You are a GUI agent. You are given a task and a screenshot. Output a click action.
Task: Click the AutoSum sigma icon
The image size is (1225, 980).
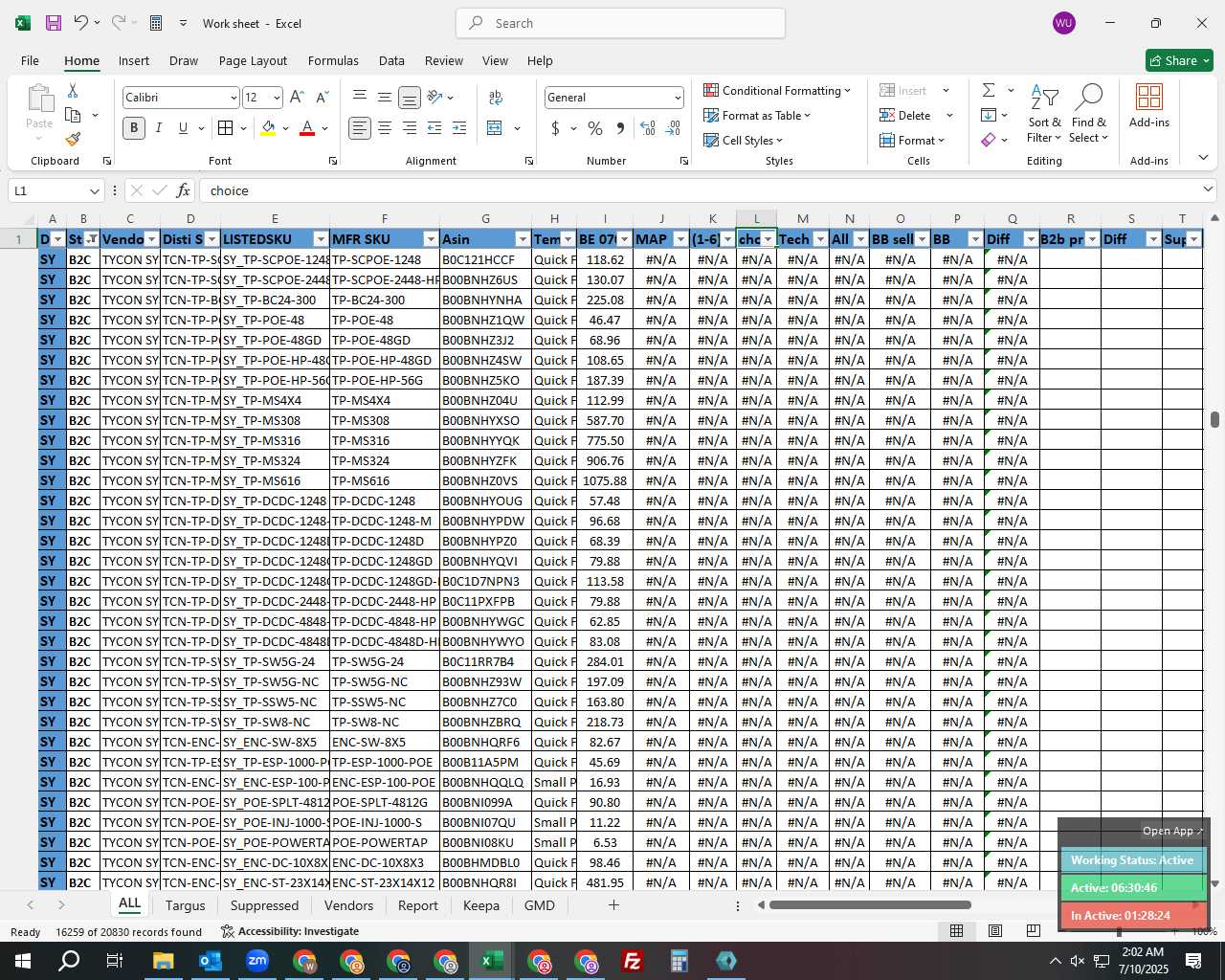[x=989, y=91]
